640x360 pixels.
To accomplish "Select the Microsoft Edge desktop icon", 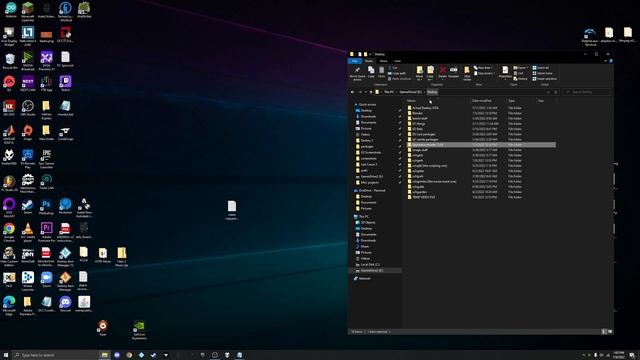I will click(x=9, y=306).
